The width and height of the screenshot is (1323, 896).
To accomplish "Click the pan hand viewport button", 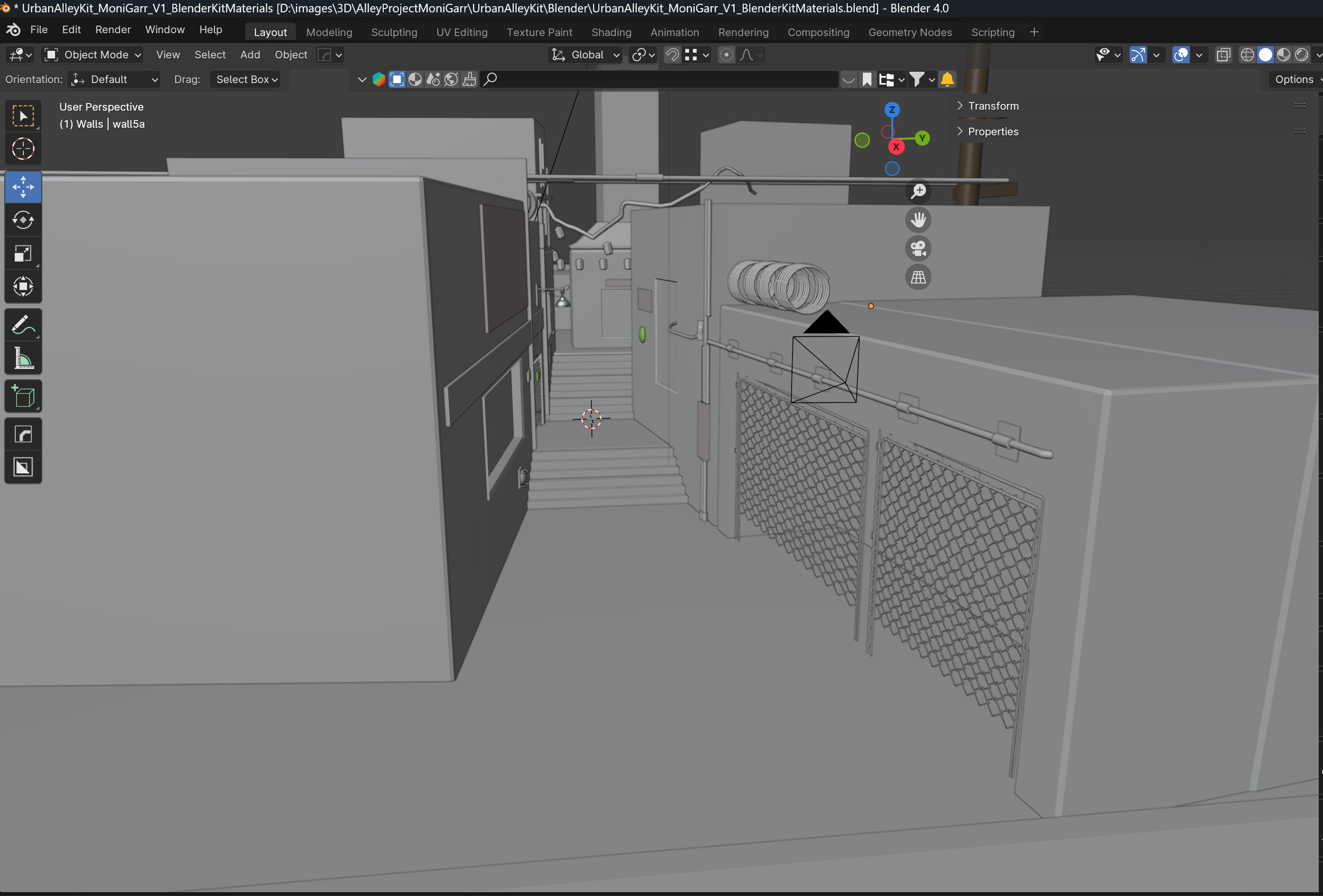I will tap(918, 220).
